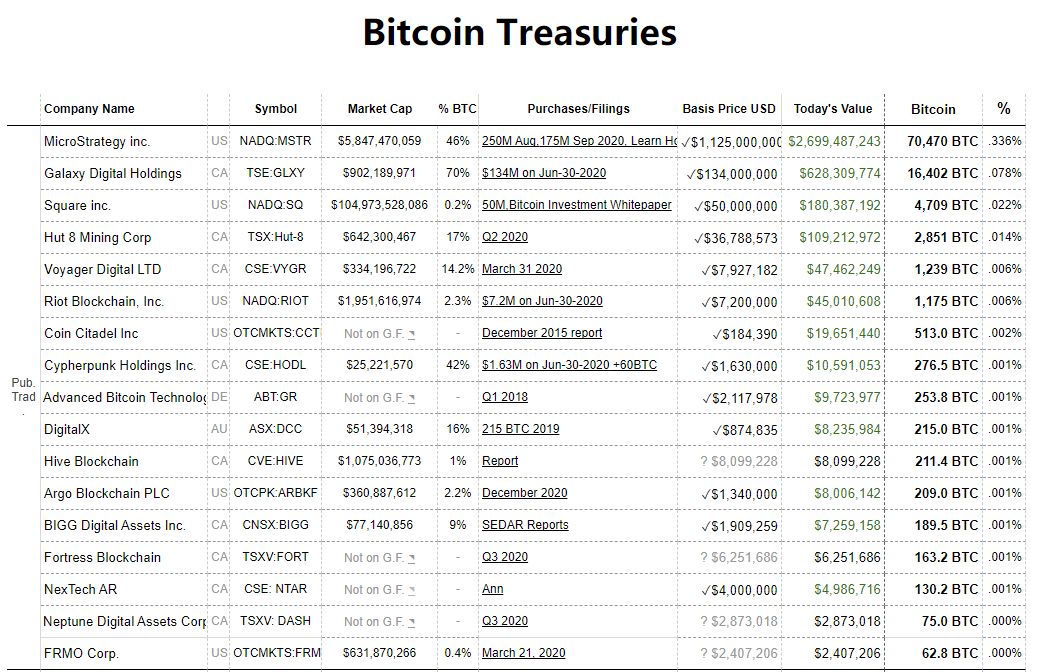Select the Coin Citadel Inc name
1037x672 pixels.
91,333
